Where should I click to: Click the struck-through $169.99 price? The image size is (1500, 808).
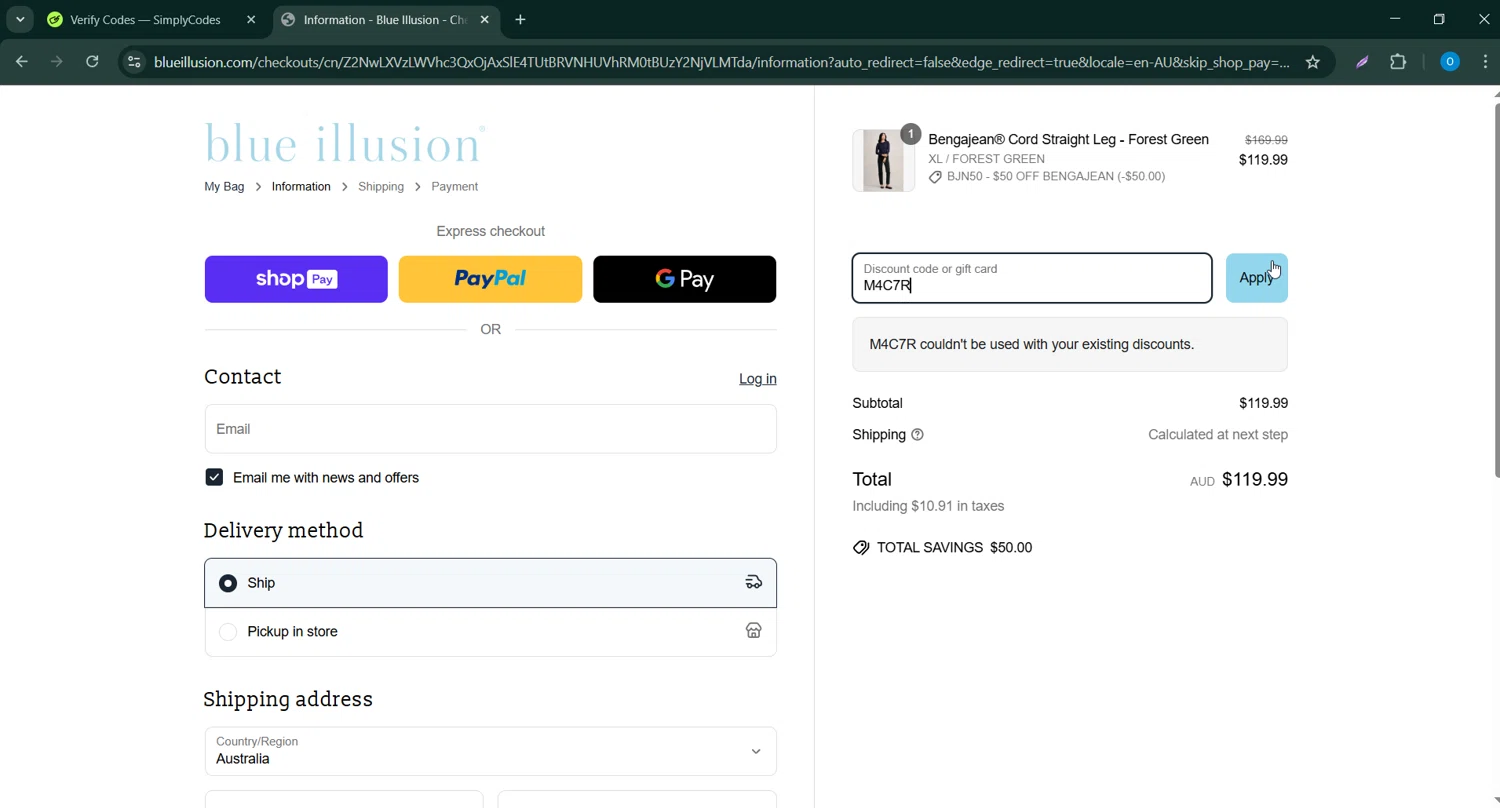tap(1266, 140)
